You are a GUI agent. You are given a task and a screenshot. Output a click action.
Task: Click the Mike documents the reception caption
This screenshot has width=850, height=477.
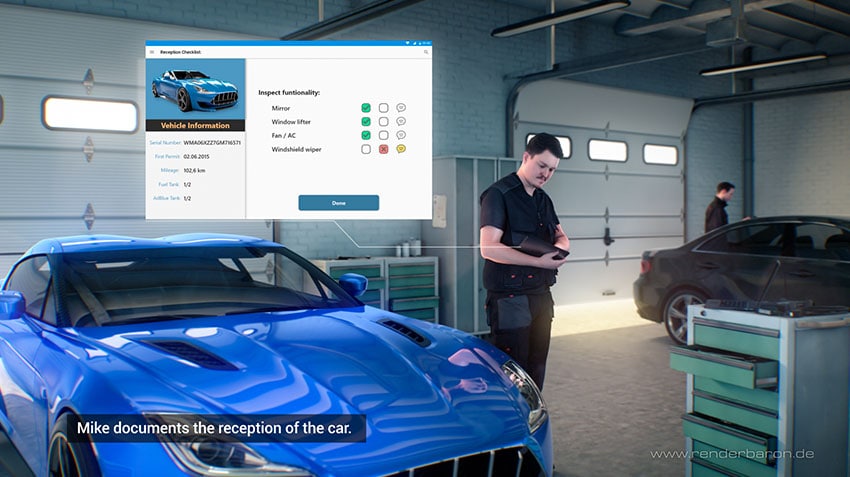click(x=214, y=428)
